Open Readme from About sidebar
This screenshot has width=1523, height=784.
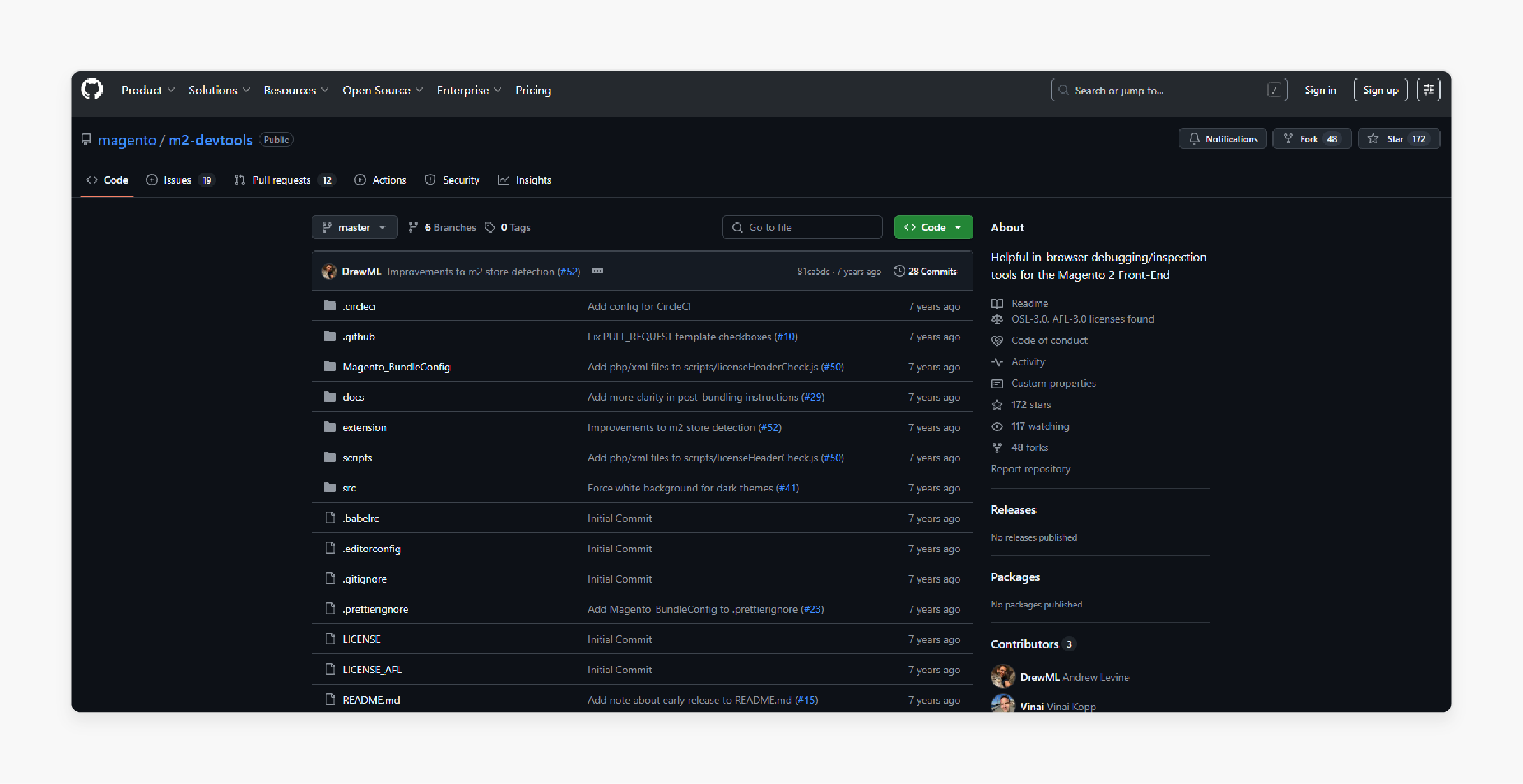(x=1029, y=303)
